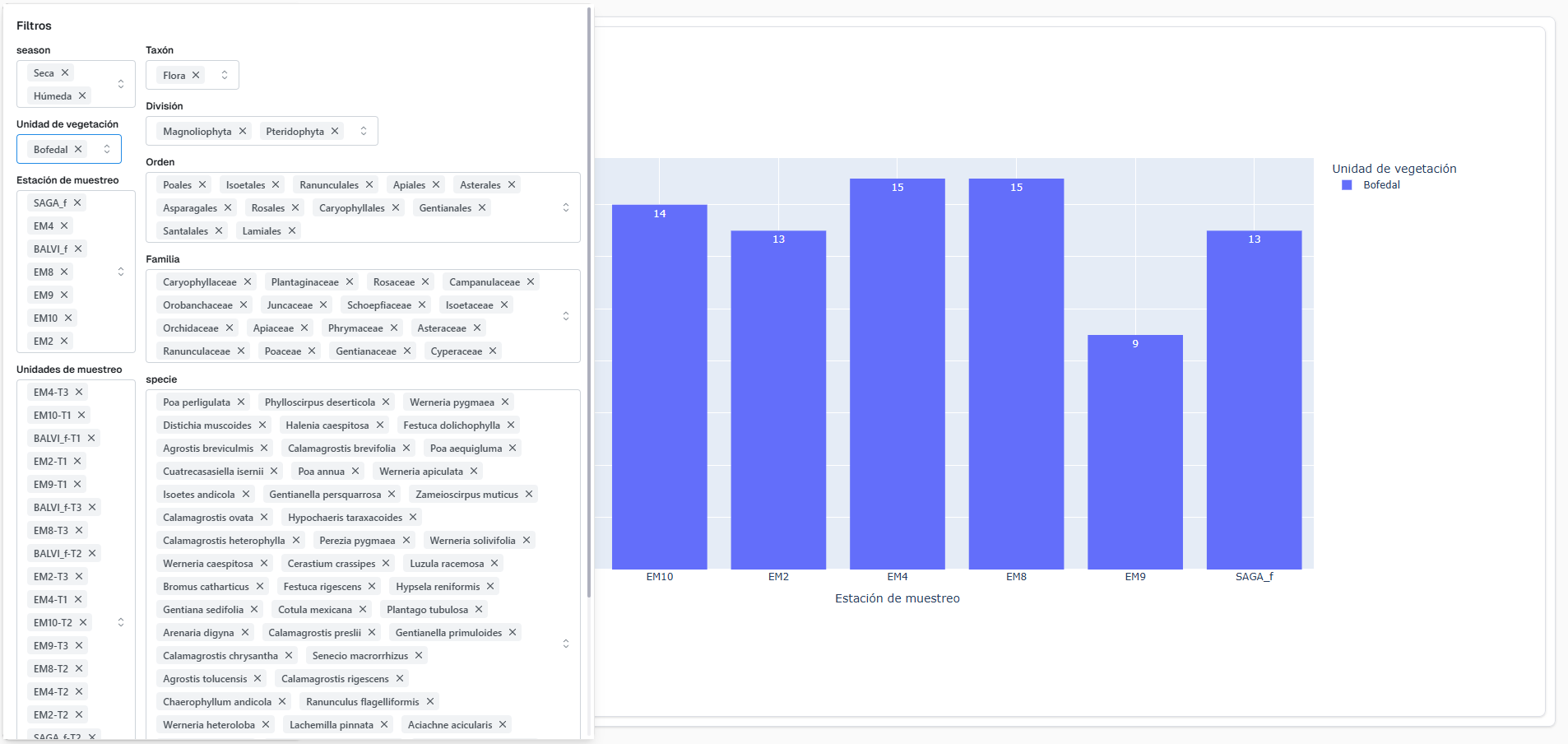Click the EM9 bar in chart
Viewport: 1568px width, 744px height.
point(1134,451)
